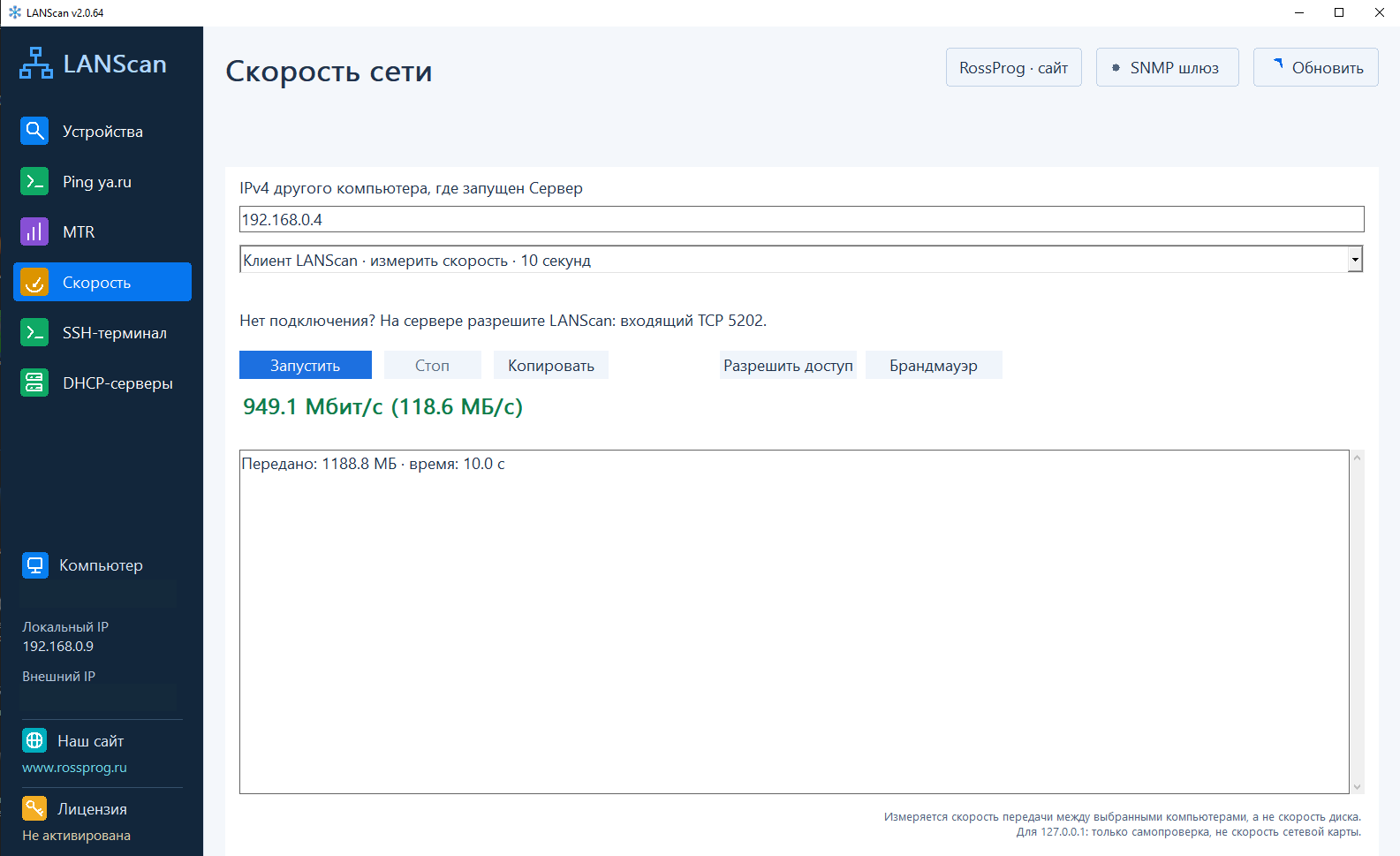Click the terminal icon beside Ping ya.ru
The height and width of the screenshot is (856, 1400).
[x=34, y=181]
